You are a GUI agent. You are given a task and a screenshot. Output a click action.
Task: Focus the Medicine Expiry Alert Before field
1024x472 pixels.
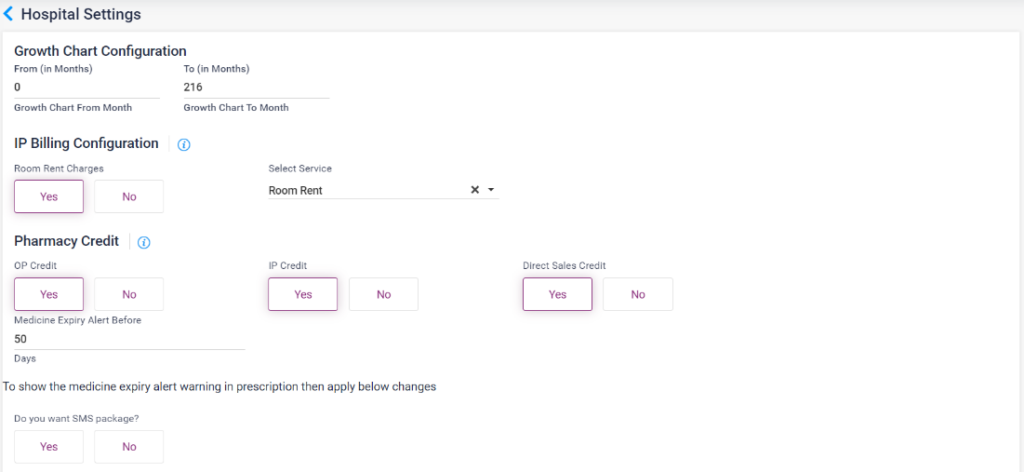point(129,339)
